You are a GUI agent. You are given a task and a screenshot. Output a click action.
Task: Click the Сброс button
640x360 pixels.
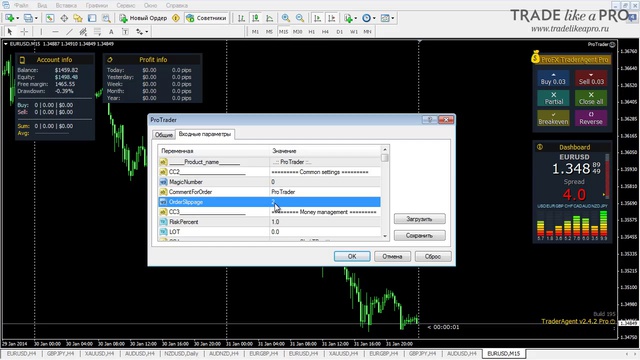433,256
